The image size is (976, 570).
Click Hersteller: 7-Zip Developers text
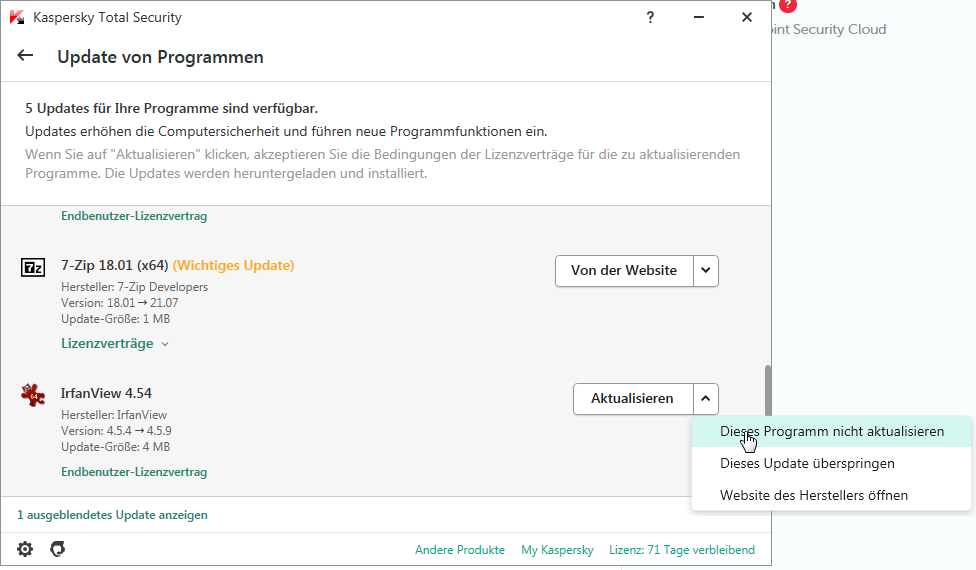[x=134, y=287]
